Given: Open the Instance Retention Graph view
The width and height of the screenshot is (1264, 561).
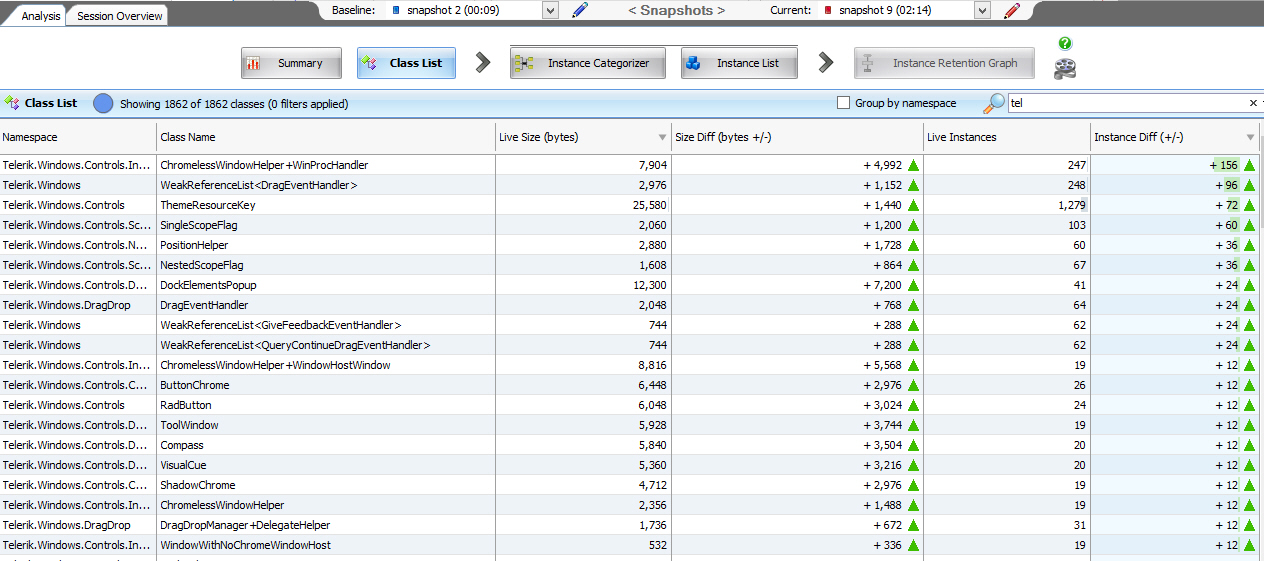Looking at the screenshot, I should pyautogui.click(x=944, y=63).
